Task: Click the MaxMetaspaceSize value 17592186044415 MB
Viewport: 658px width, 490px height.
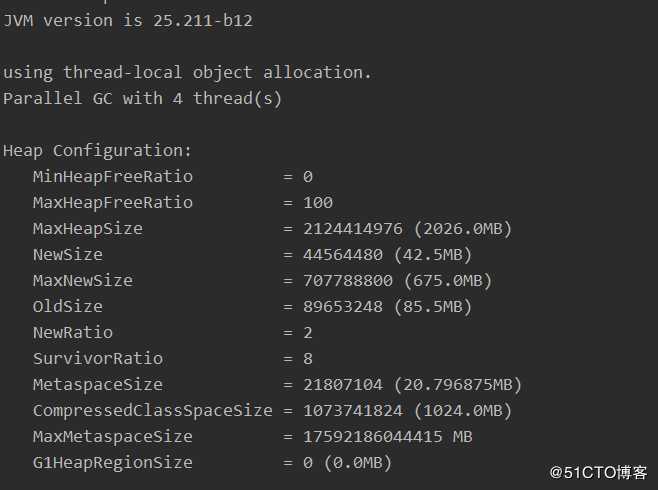Action: click(x=387, y=436)
